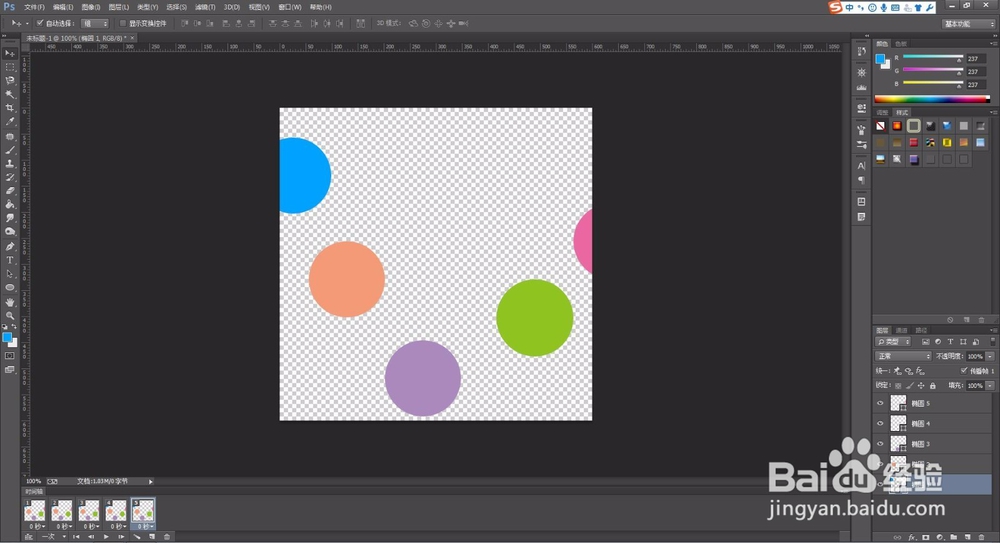Open the 文件(F) menu

tap(34, 7)
